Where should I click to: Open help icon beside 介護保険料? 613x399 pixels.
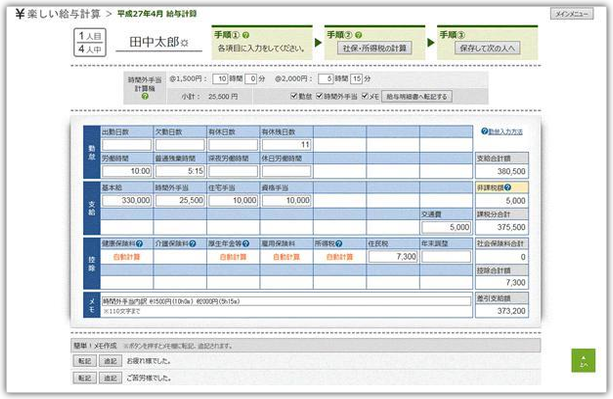192,243
